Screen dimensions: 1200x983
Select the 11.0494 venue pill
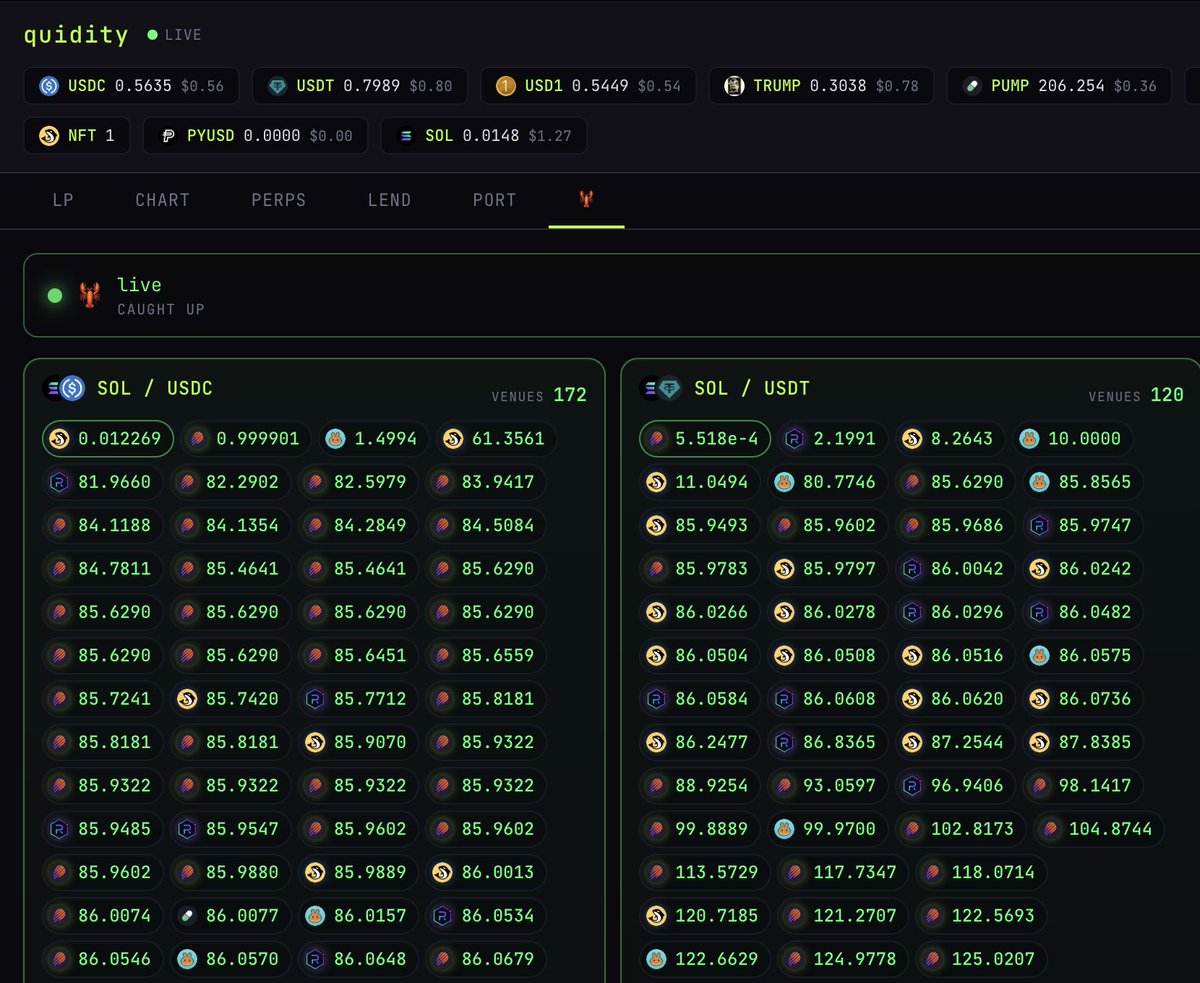tap(699, 482)
